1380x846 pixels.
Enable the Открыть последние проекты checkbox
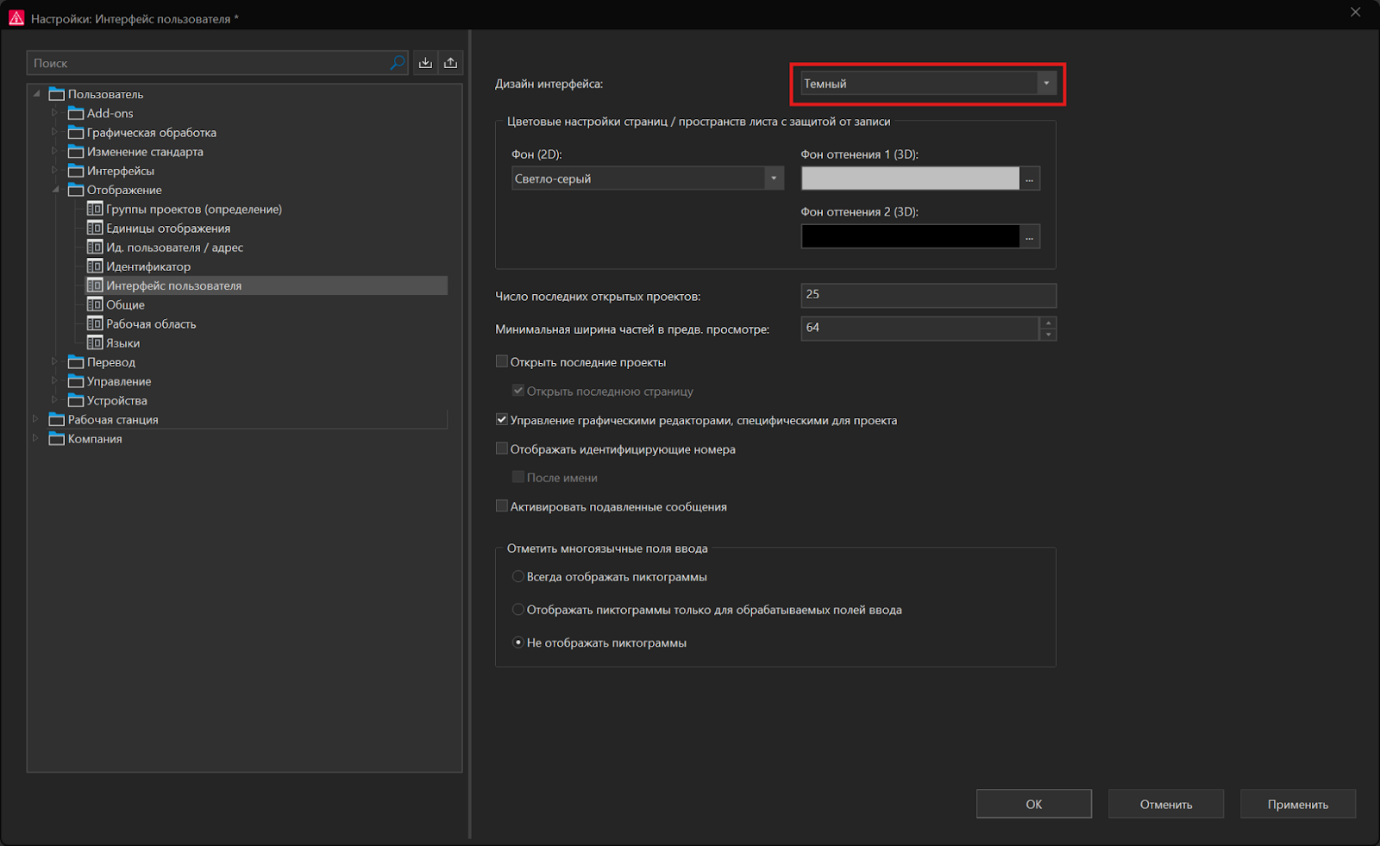[501, 362]
